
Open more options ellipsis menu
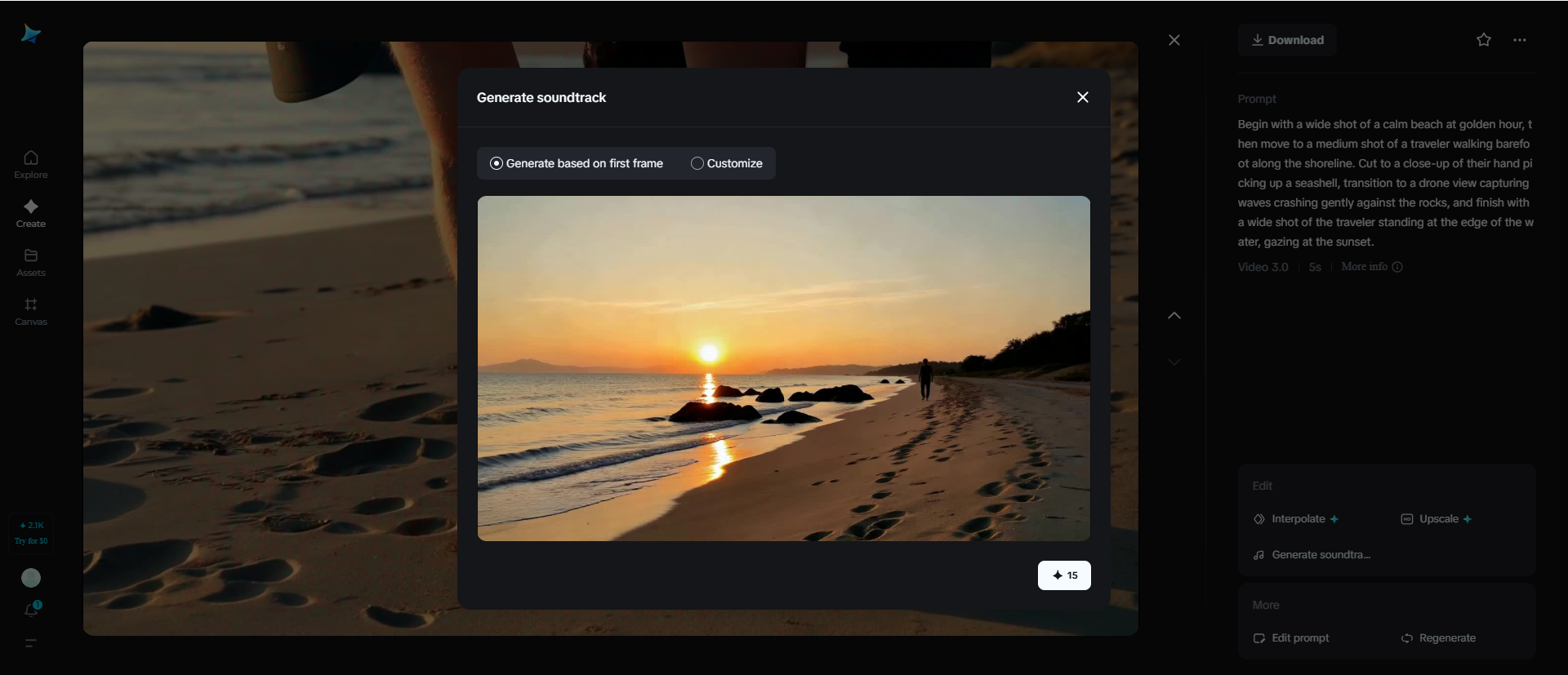click(x=1520, y=40)
